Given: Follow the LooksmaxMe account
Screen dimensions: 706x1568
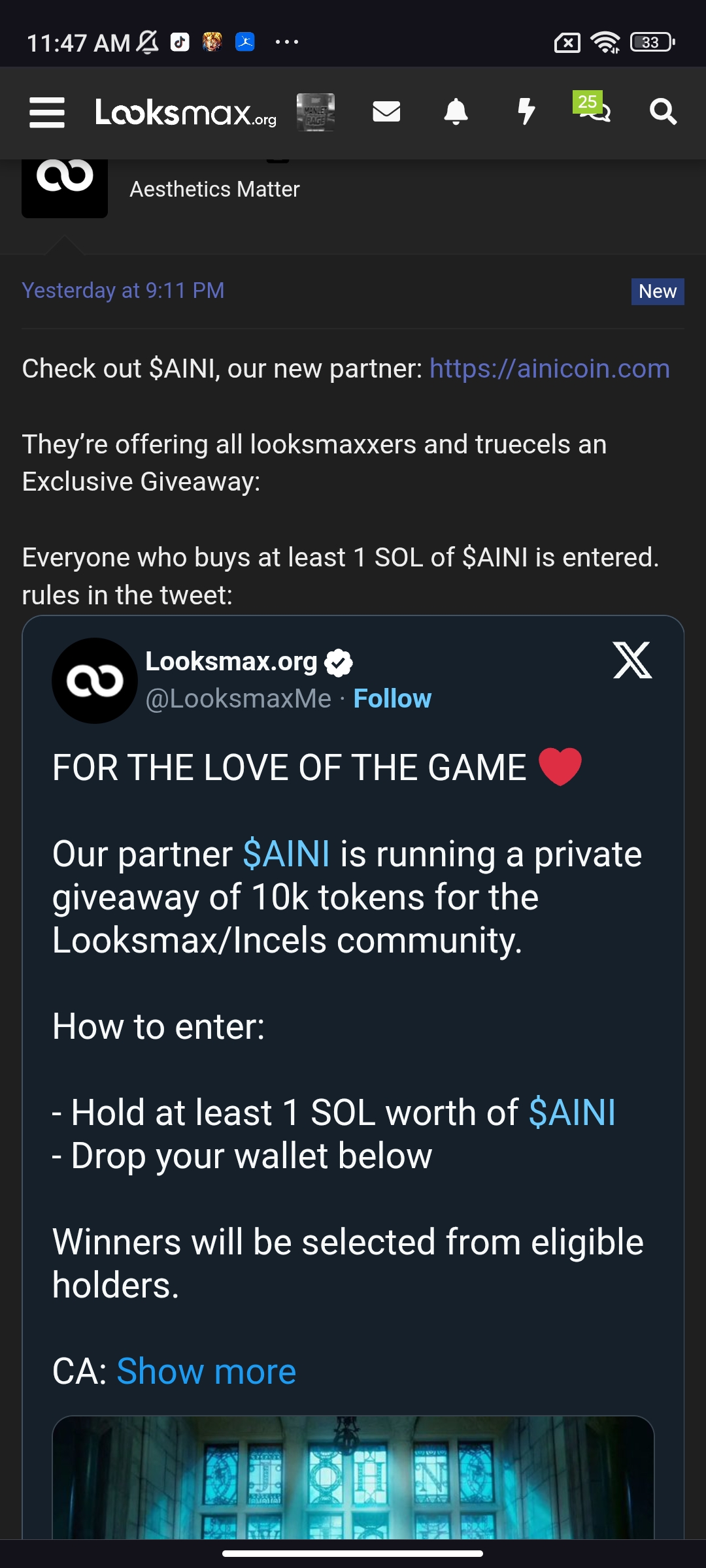Looking at the screenshot, I should coord(392,698).
